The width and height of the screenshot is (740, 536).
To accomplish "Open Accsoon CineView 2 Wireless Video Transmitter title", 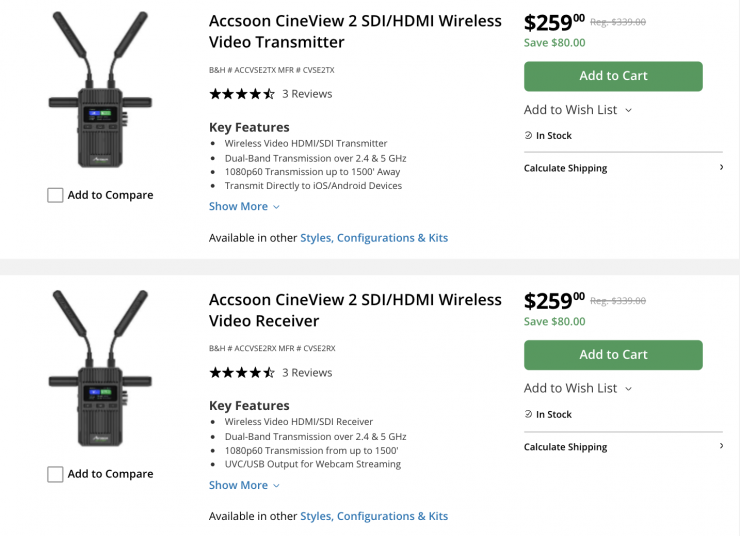I will (x=355, y=31).
